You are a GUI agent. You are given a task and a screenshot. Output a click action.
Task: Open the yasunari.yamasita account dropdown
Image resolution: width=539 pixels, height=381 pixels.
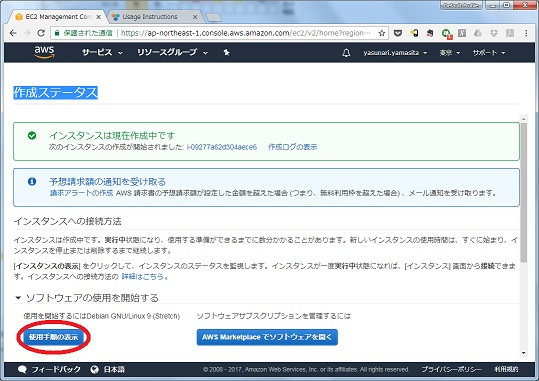click(x=395, y=53)
